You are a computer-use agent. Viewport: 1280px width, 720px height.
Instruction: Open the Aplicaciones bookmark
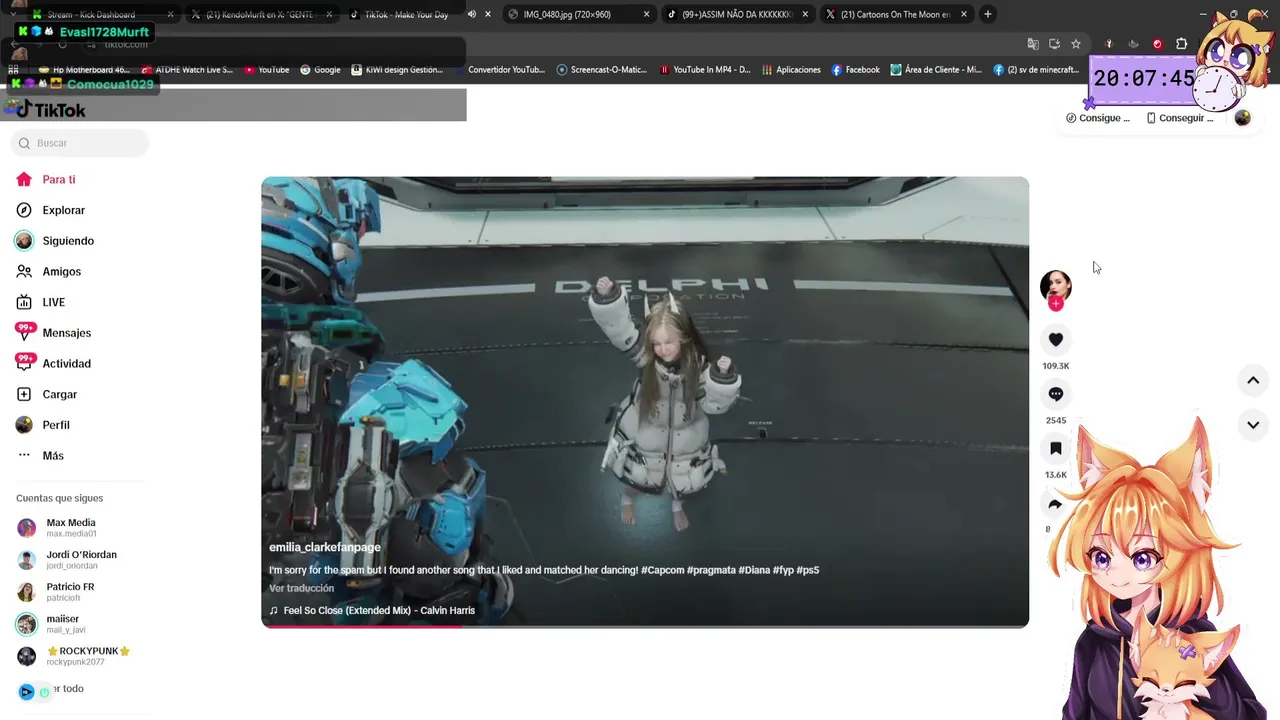click(x=791, y=70)
